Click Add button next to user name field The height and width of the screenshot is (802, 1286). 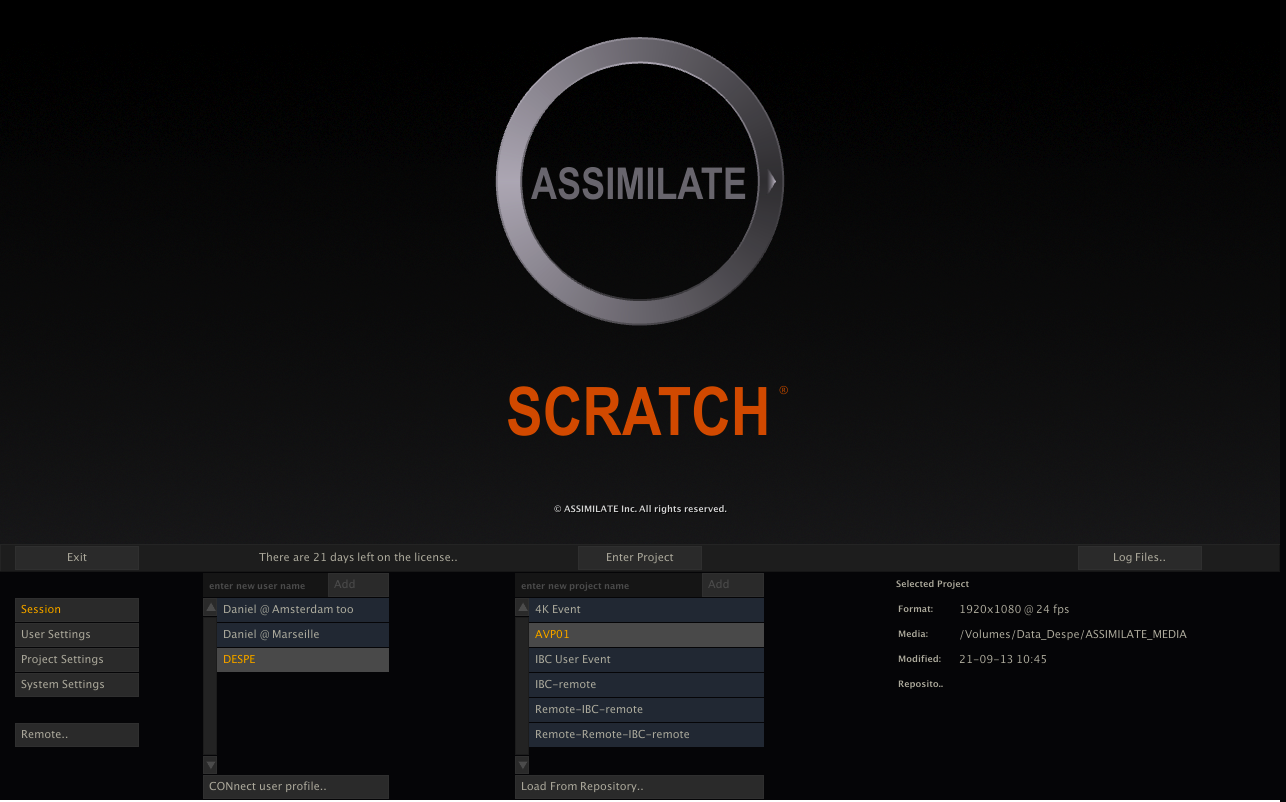click(358, 584)
